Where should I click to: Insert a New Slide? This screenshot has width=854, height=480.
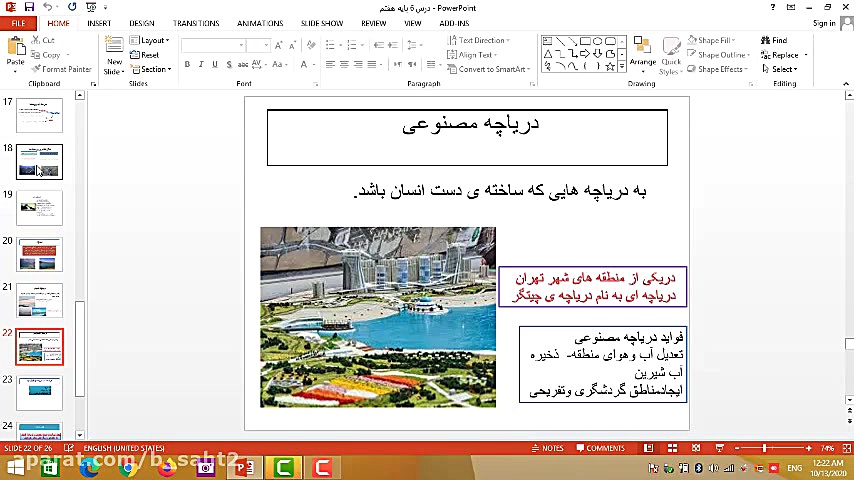(114, 56)
